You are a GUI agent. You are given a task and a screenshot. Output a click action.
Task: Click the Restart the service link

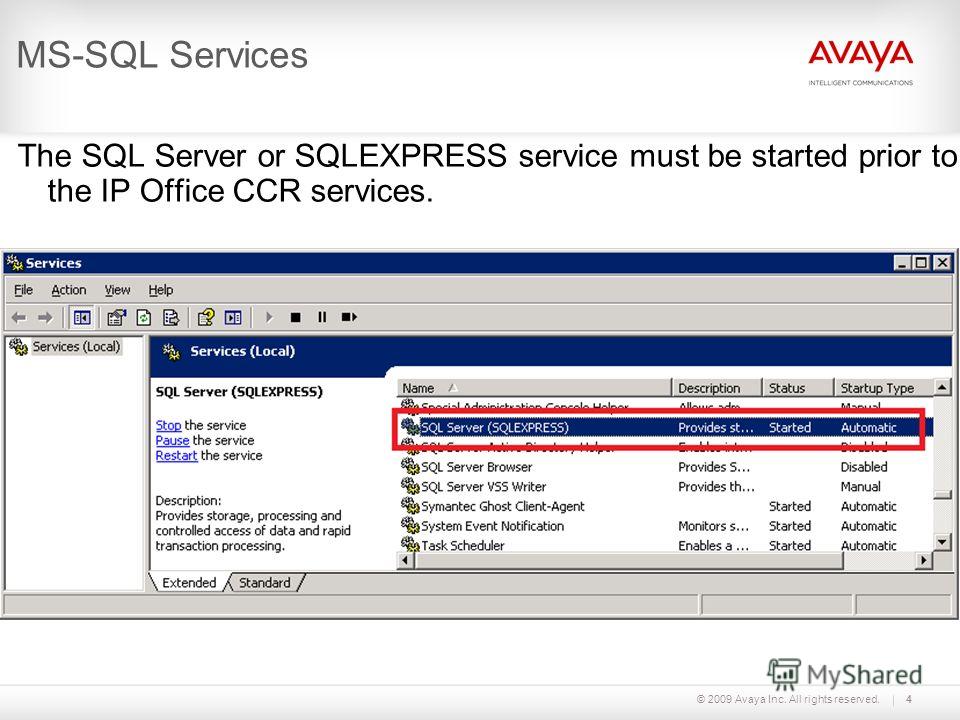[176, 456]
